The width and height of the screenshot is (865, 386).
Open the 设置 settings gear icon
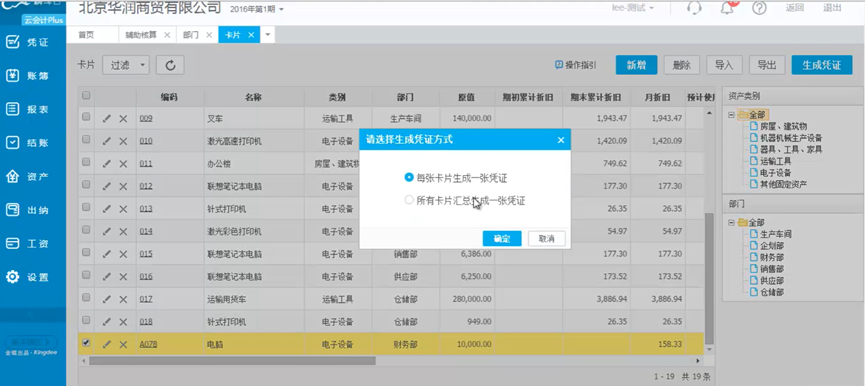coord(13,277)
